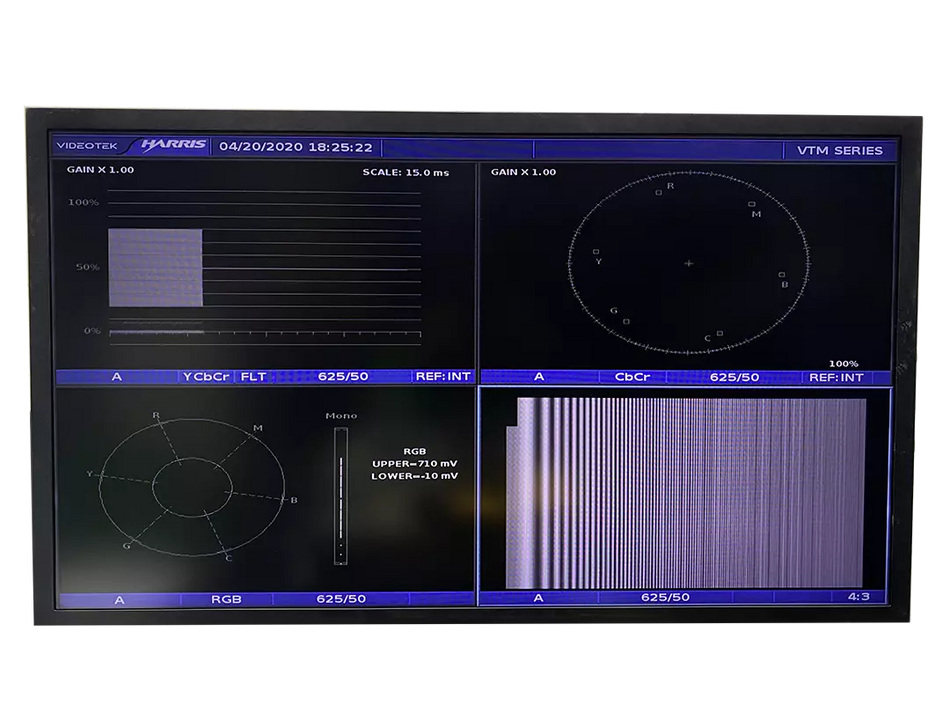The image size is (950, 713).
Task: Click the Videotek Harris logo
Action: 131,145
